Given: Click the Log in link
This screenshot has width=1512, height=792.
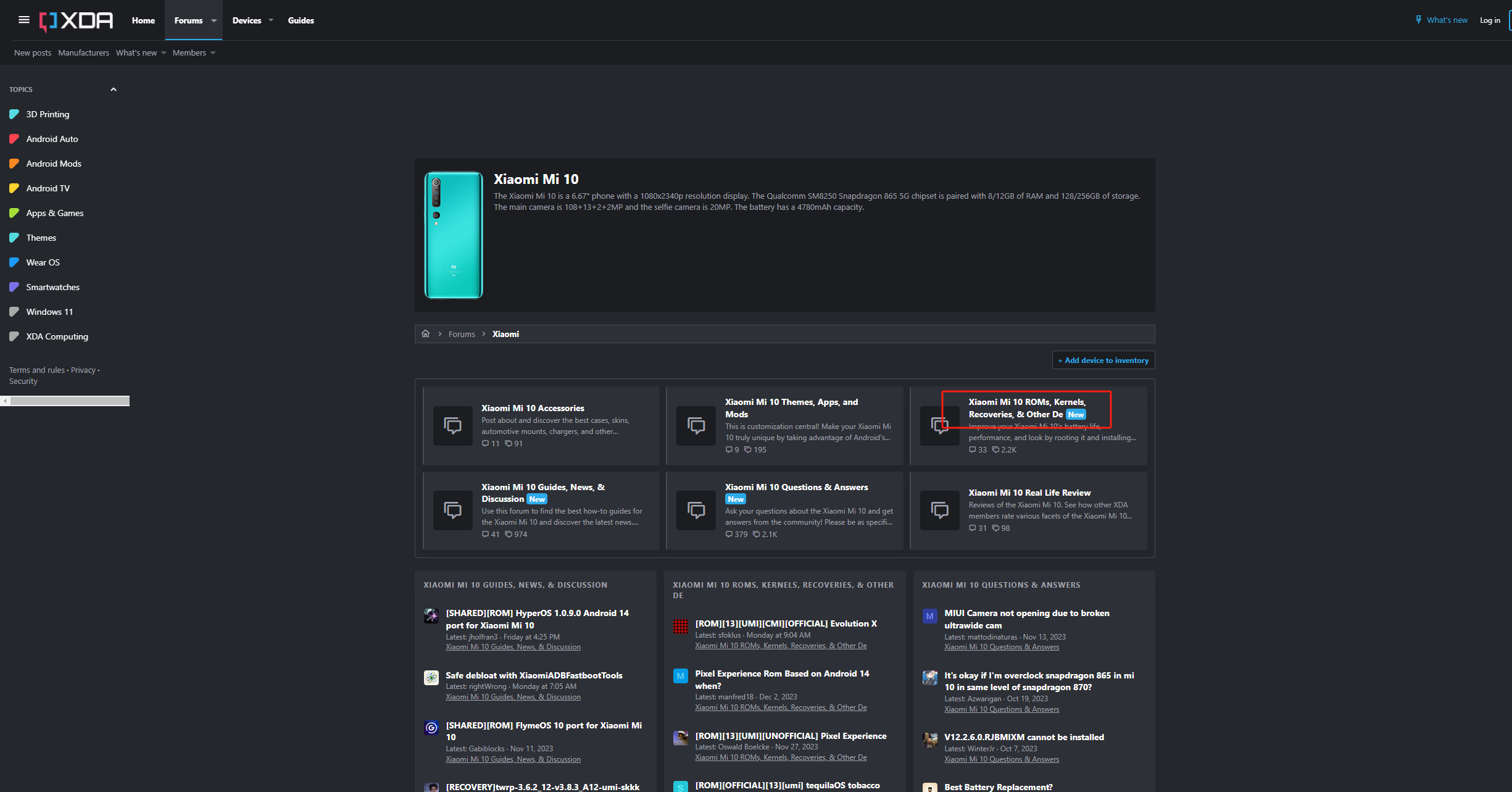Looking at the screenshot, I should pos(1490,20).
